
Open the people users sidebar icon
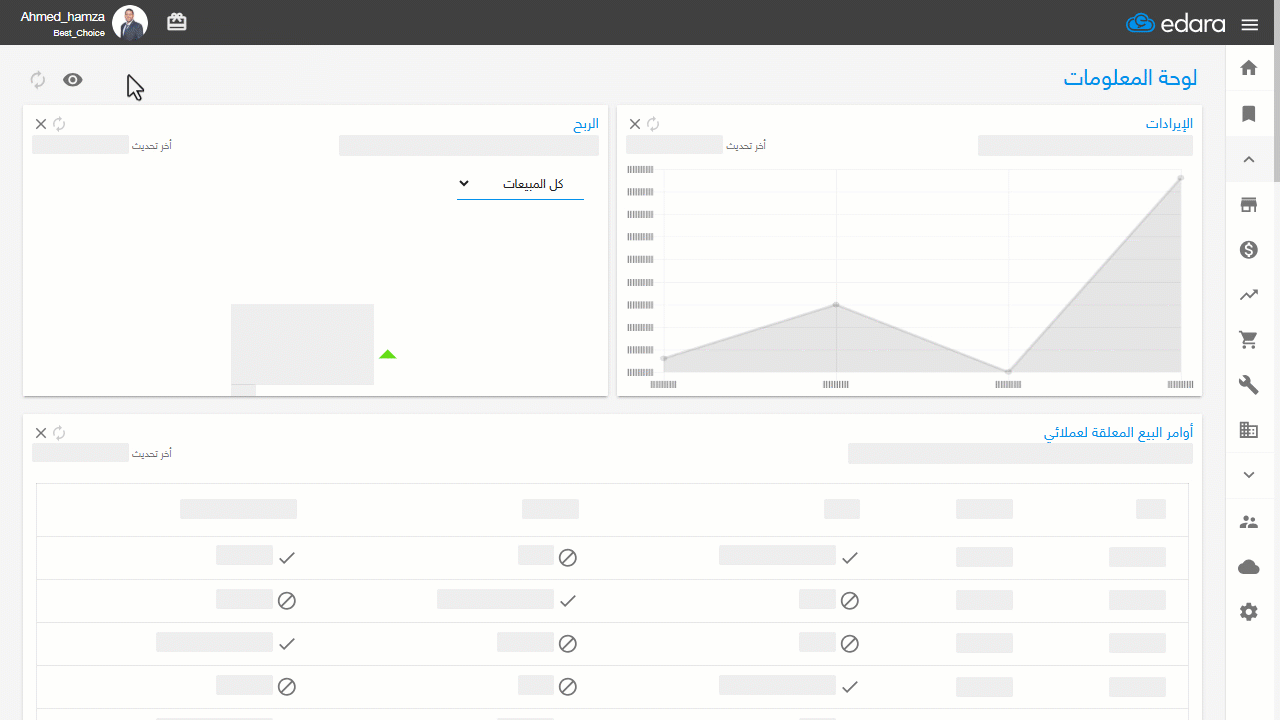point(1248,521)
